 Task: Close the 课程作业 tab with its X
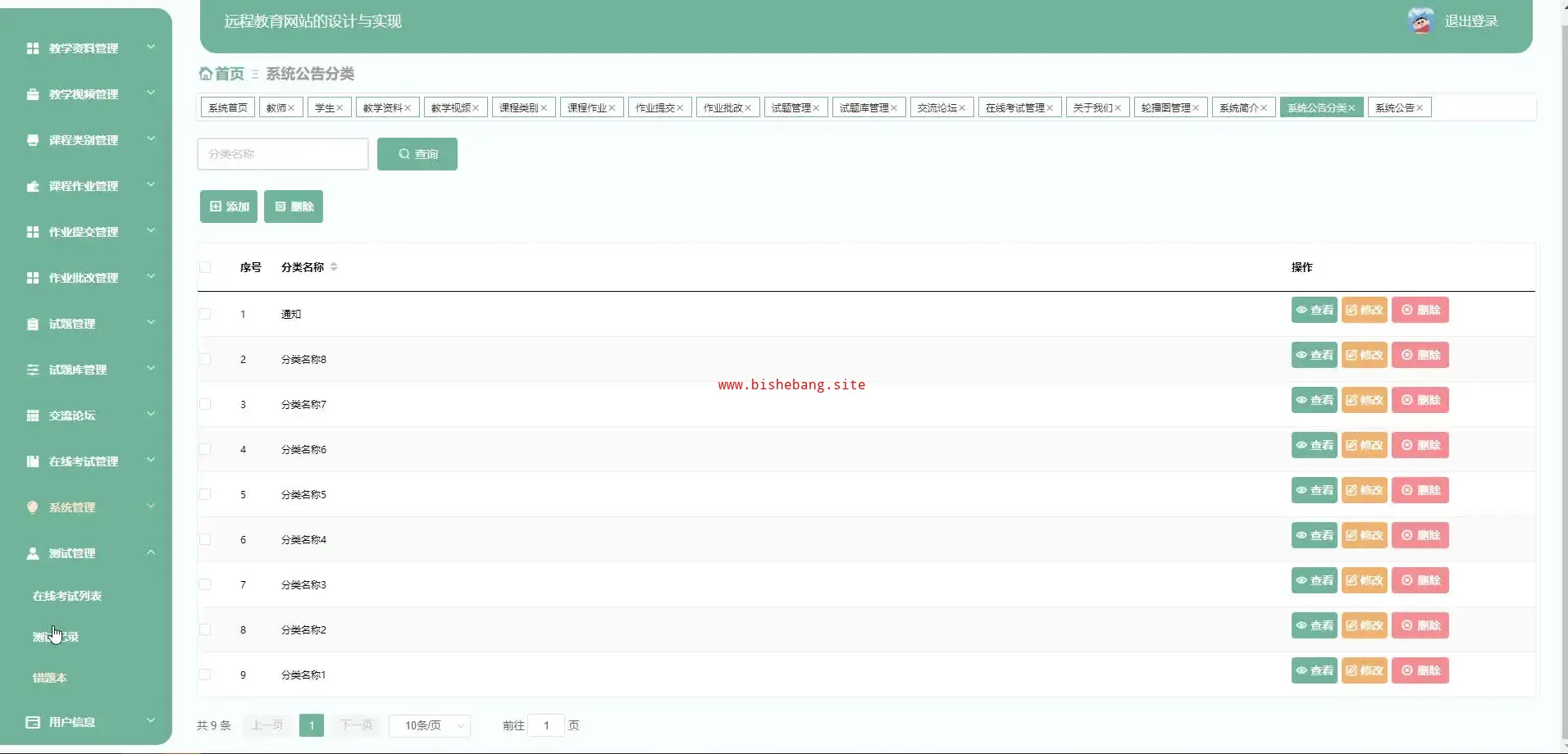coord(612,108)
